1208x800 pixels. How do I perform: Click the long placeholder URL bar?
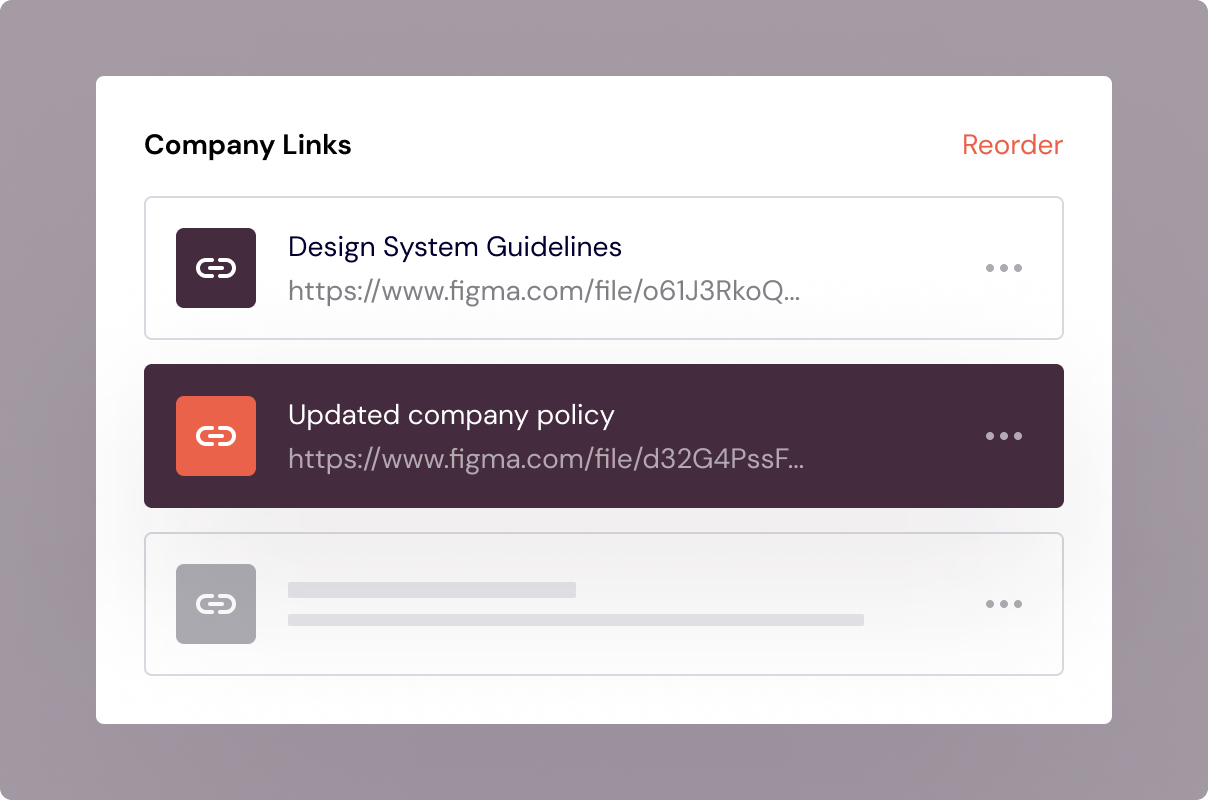575,620
